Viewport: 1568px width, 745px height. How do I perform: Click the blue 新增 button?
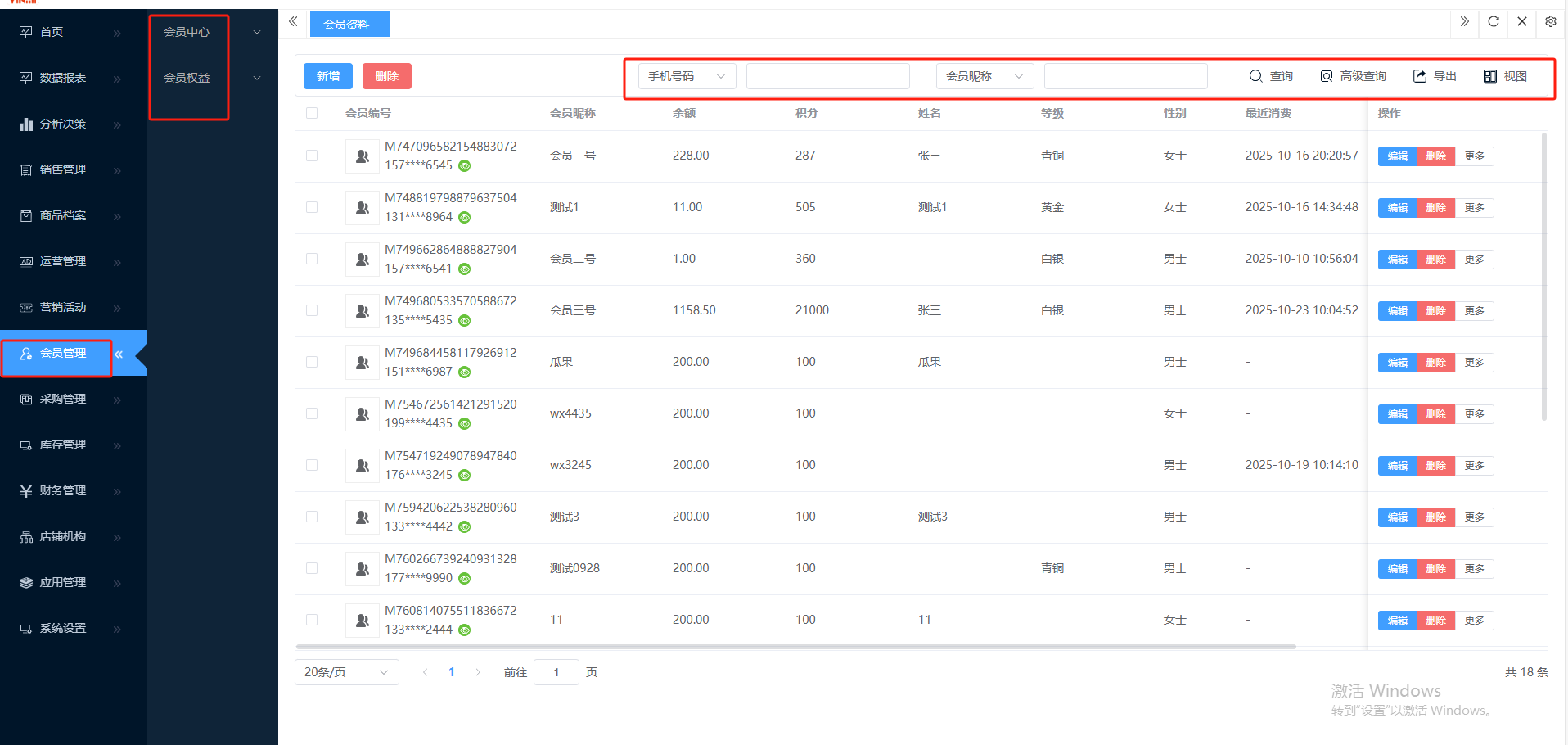[x=327, y=76]
